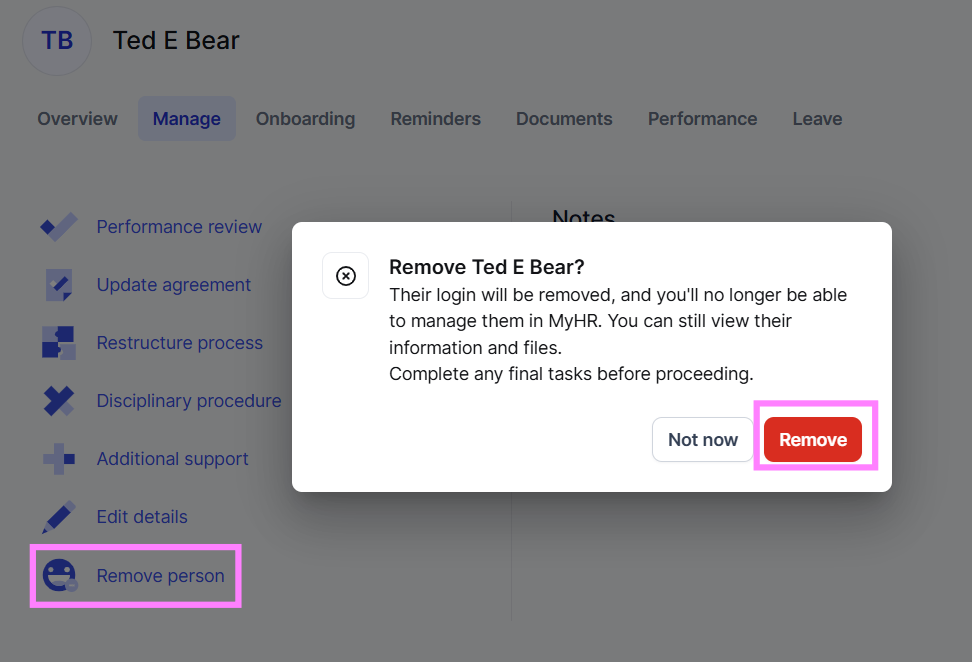This screenshot has width=972, height=662.
Task: Open the Performance tab
Action: click(702, 118)
